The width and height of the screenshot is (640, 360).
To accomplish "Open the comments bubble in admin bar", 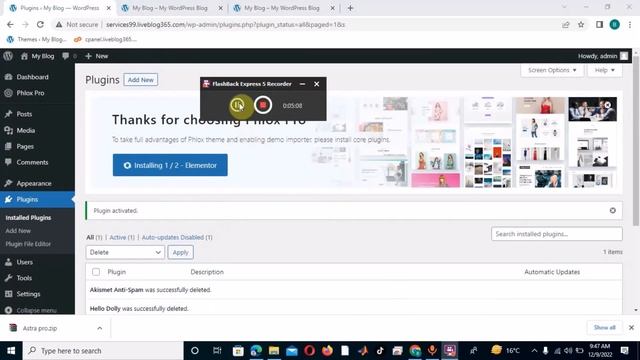I will pyautogui.click(x=69, y=56).
